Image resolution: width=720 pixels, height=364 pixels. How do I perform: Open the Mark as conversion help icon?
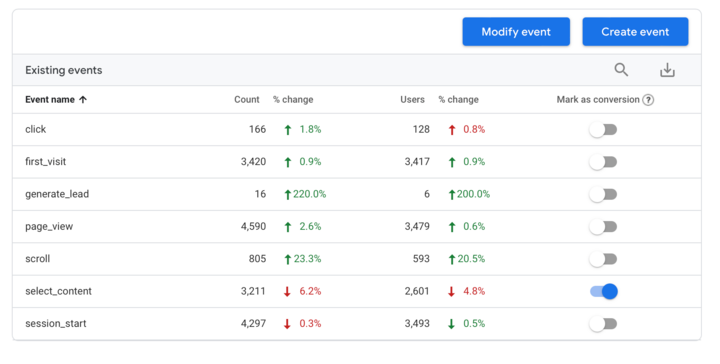point(648,100)
